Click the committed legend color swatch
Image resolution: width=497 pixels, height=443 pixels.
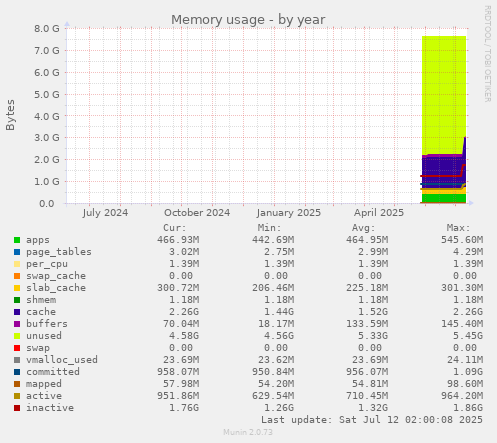coord(17,372)
